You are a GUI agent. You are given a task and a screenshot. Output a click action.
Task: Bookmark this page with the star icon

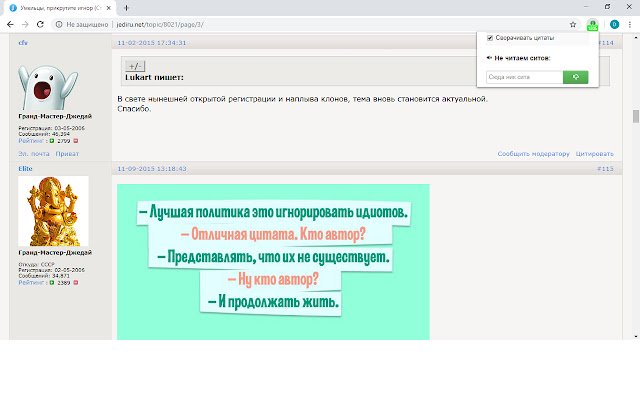(573, 24)
